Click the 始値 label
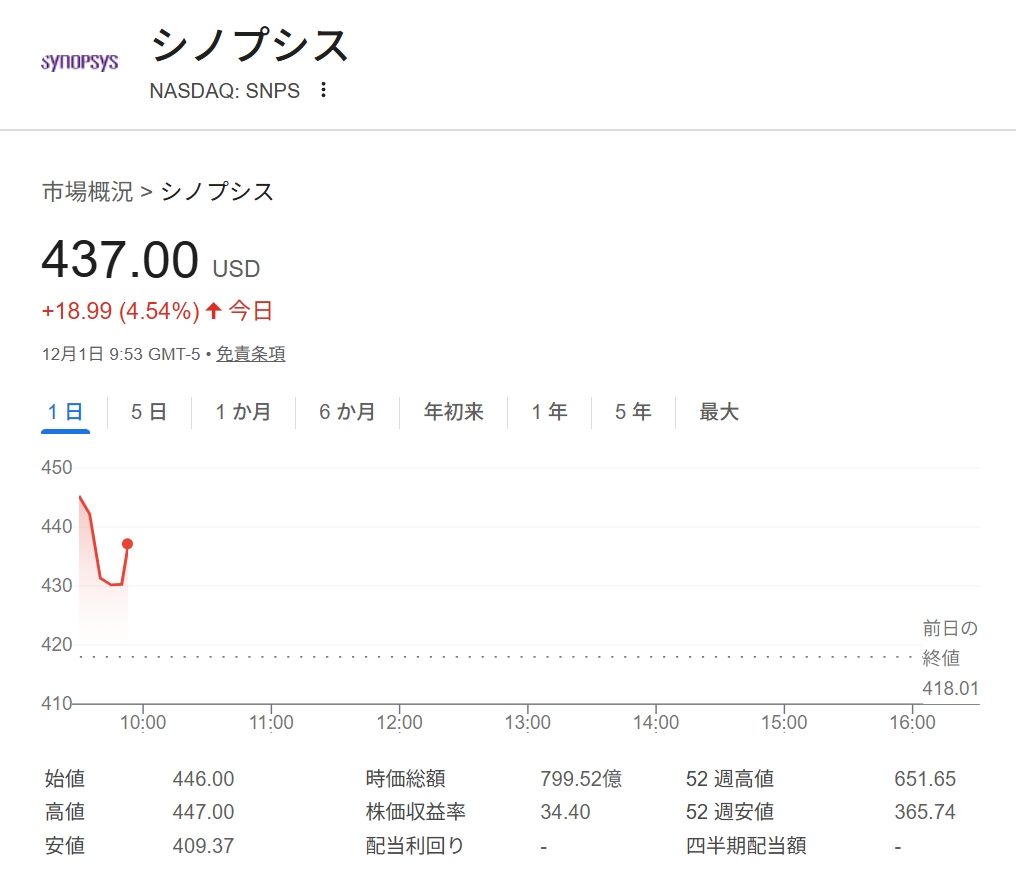Screen dimensions: 1016x885 pyautogui.click(x=65, y=779)
